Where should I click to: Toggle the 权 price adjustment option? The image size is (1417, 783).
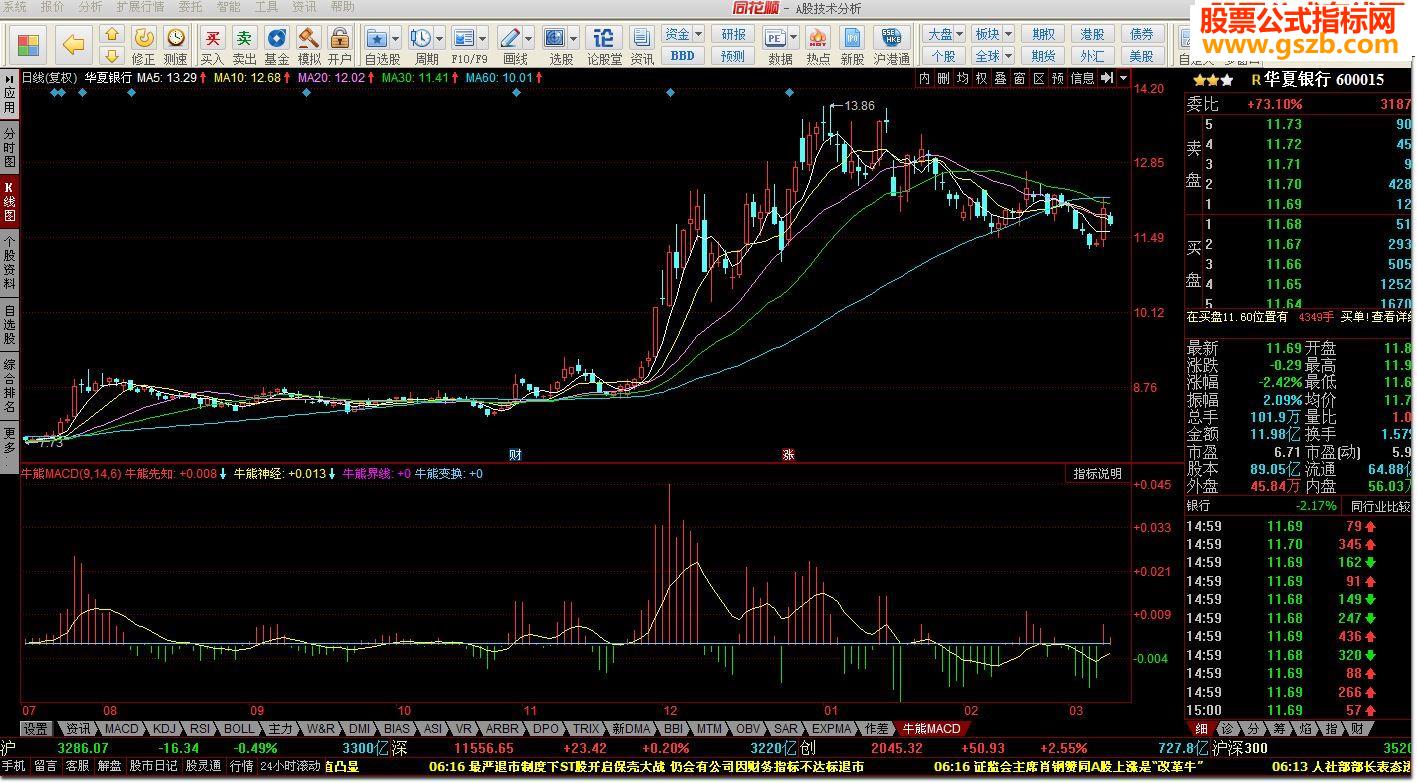click(982, 78)
